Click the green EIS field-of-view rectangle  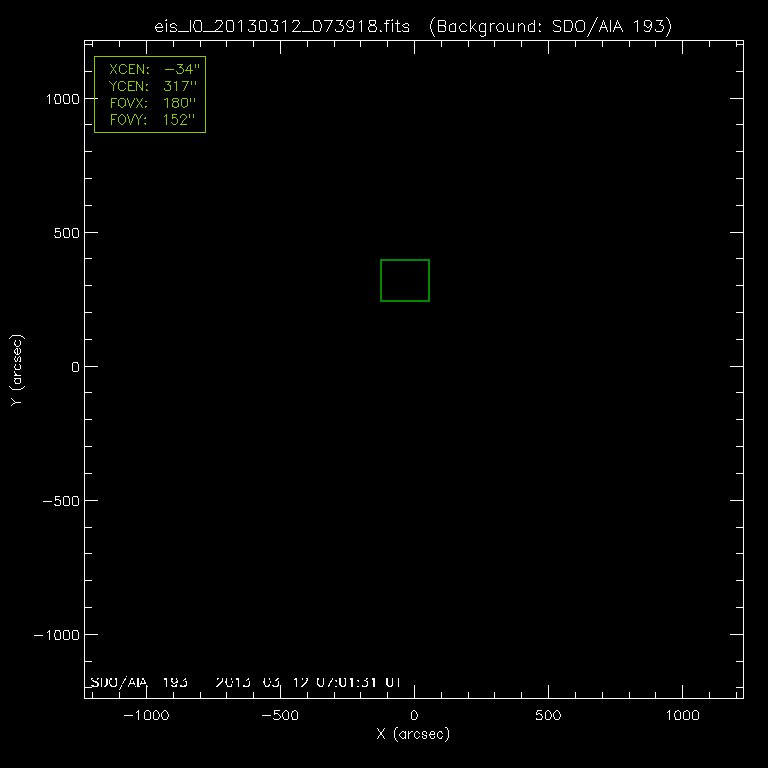405,280
